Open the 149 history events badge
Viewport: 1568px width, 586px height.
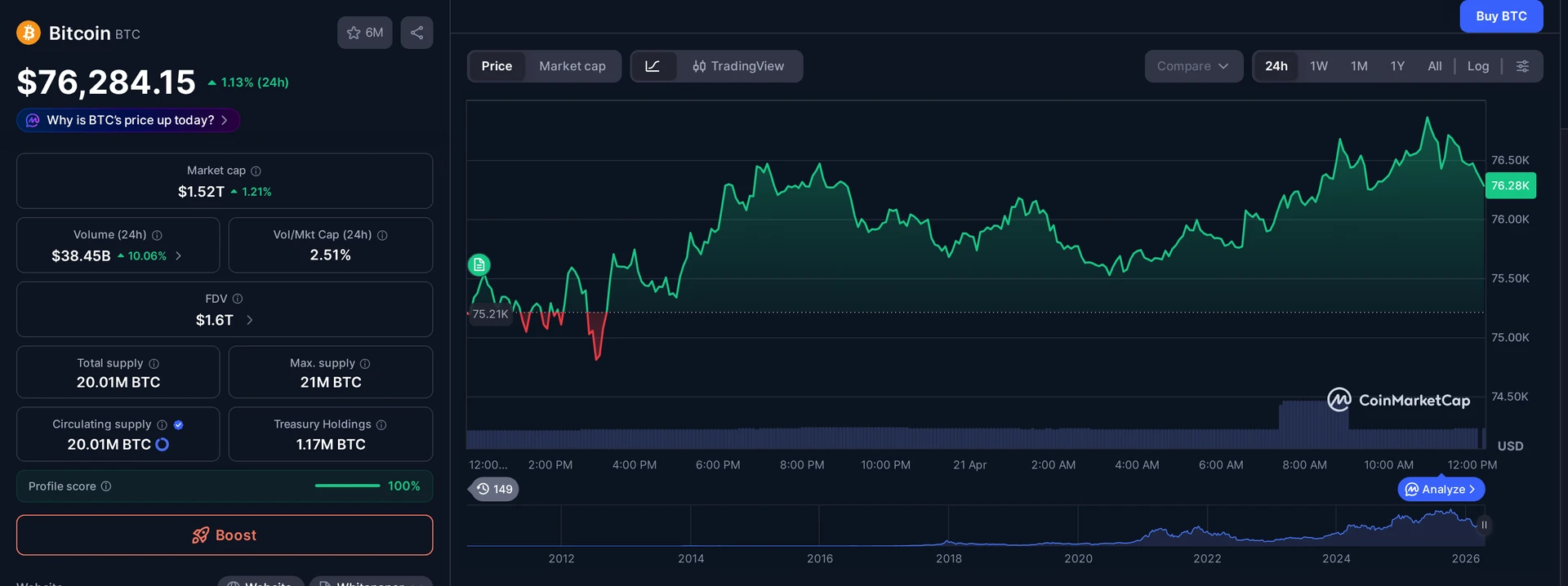tap(496, 489)
